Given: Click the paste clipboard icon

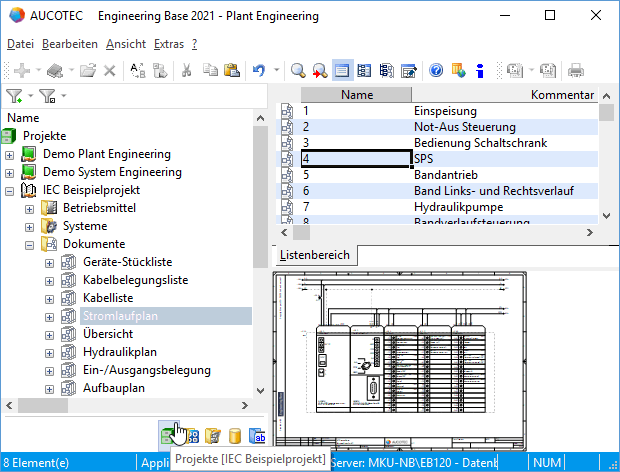Looking at the screenshot, I should [x=232, y=70].
